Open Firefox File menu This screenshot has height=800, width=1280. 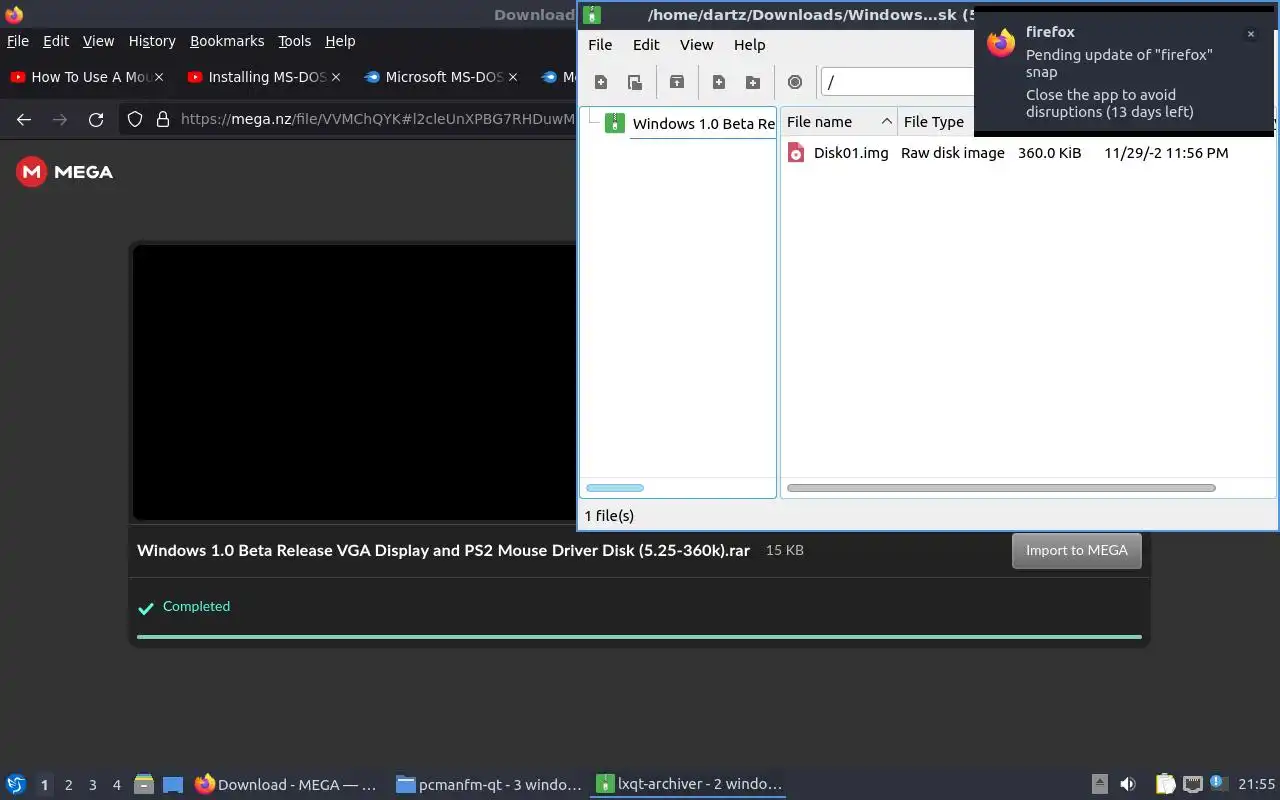tap(18, 41)
